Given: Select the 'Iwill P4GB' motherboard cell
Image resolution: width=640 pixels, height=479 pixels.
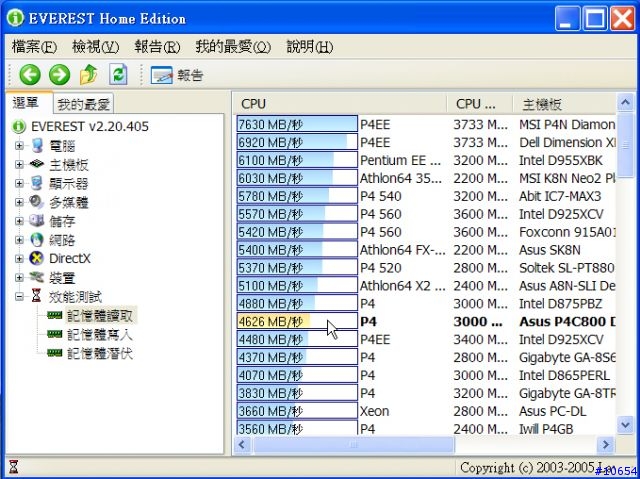Looking at the screenshot, I should pyautogui.click(x=546, y=429).
